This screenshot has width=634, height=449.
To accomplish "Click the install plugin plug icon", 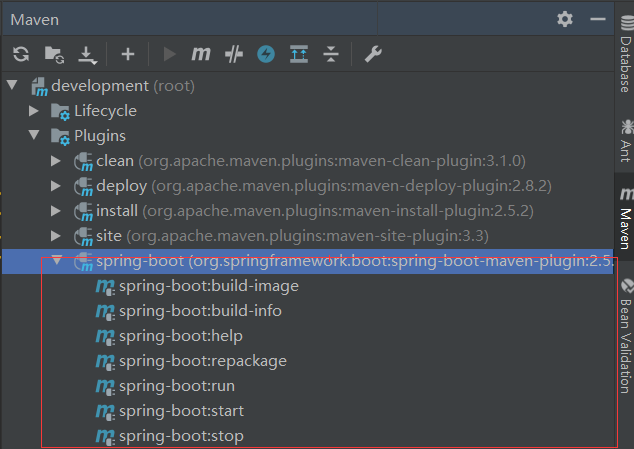I will point(83,212).
